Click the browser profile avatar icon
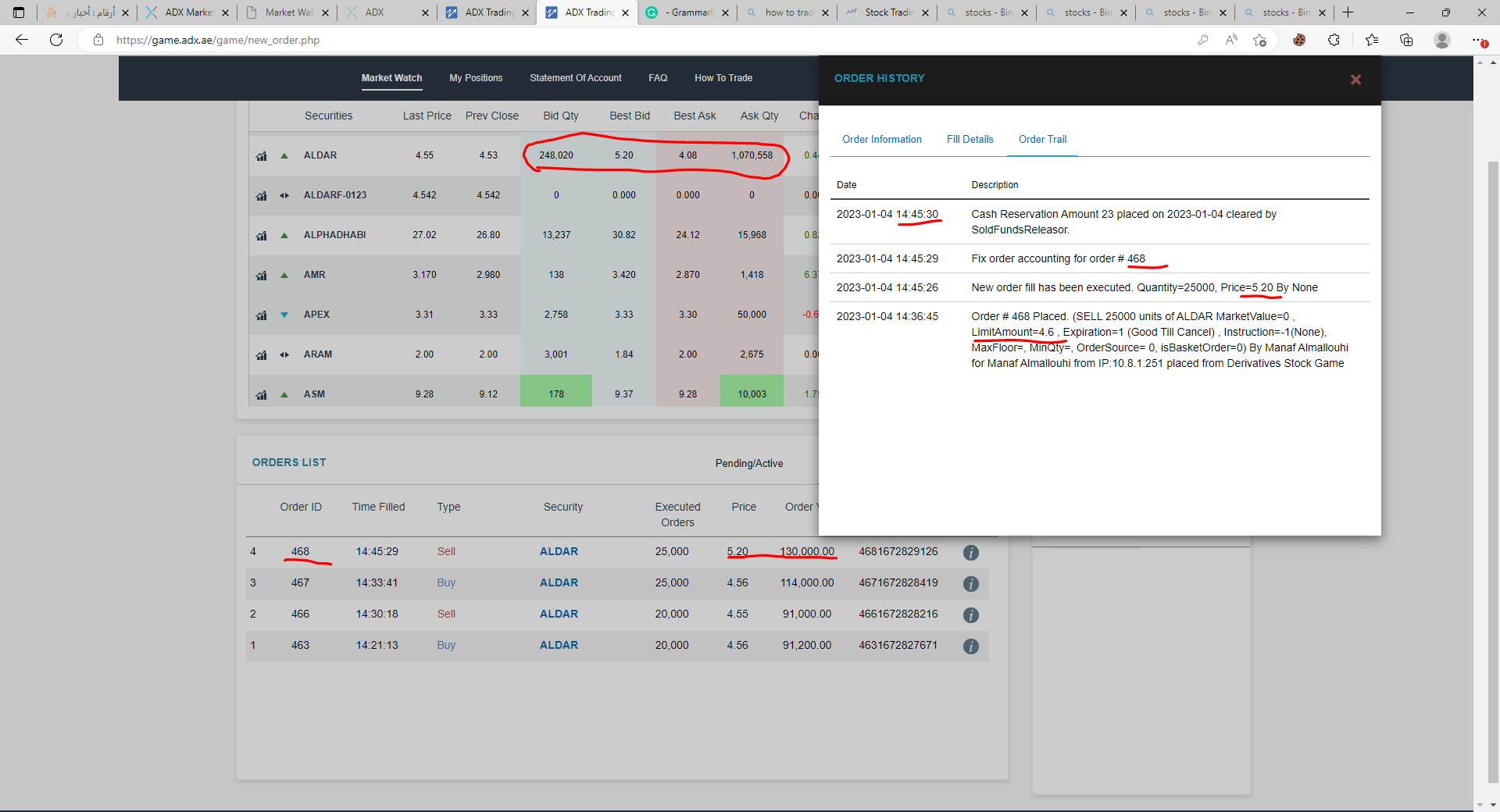Image resolution: width=1500 pixels, height=812 pixels. [x=1442, y=40]
